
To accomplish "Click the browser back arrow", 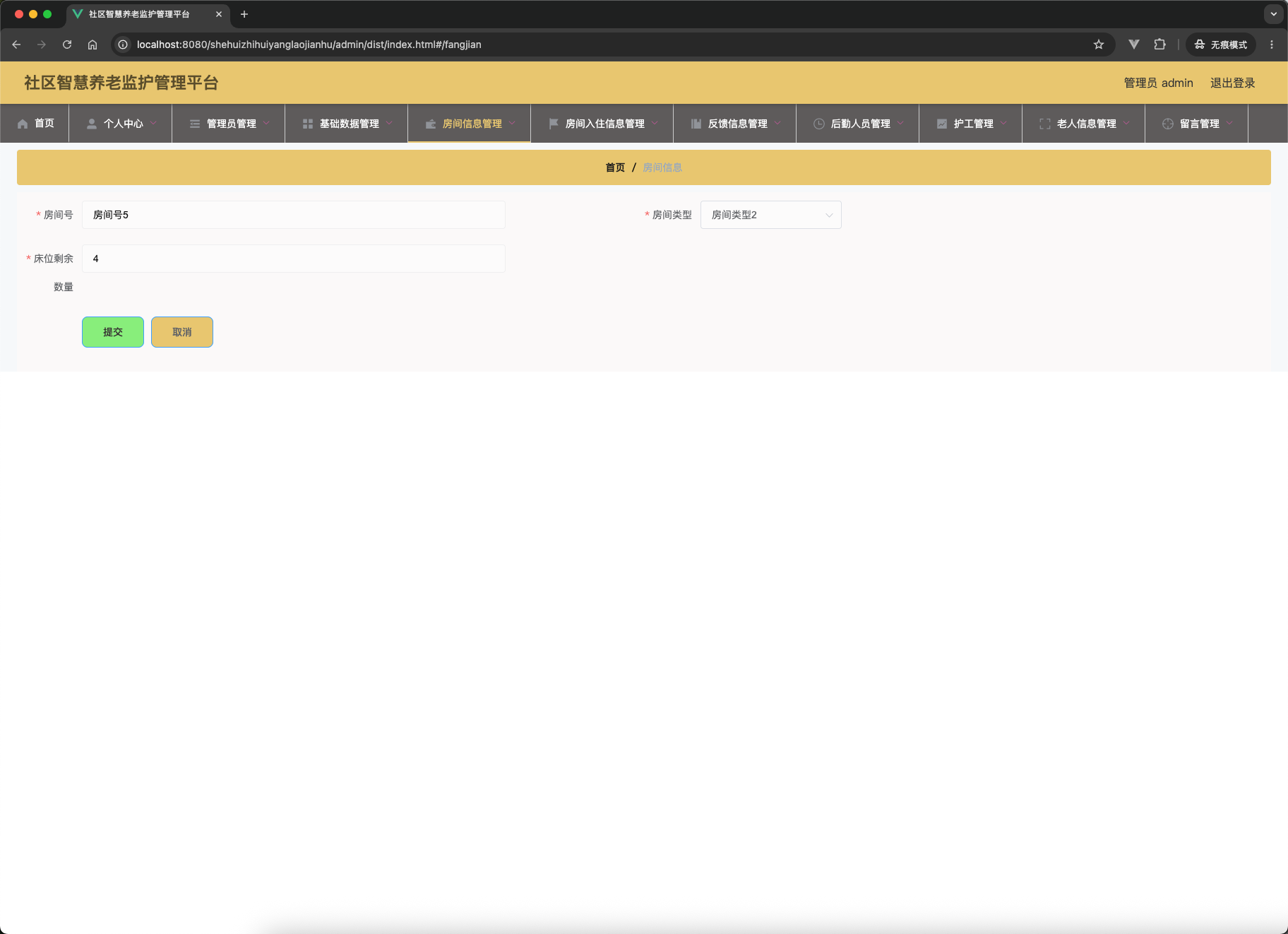I will coord(16,45).
